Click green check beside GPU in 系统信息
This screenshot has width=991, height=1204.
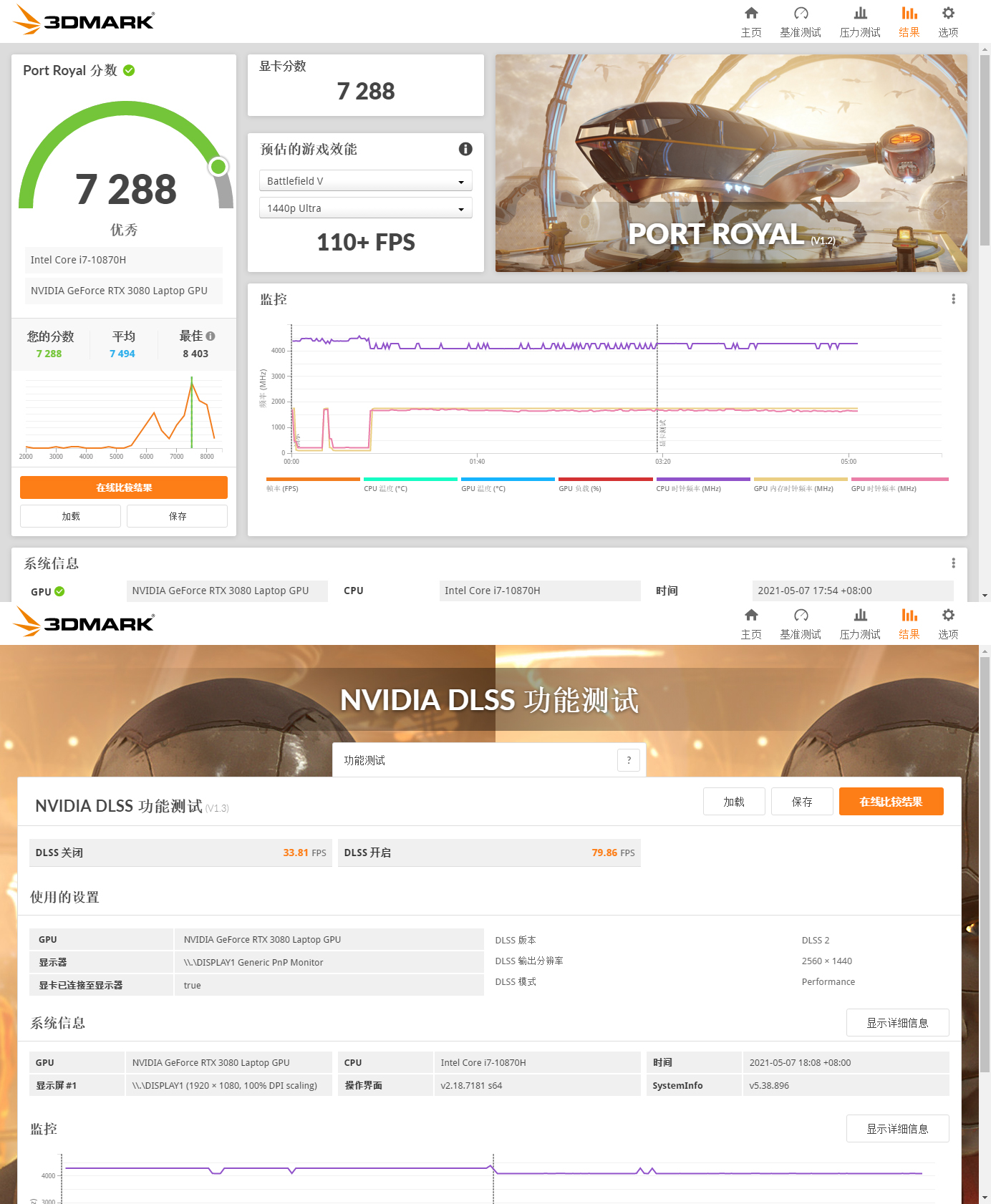tap(59, 591)
